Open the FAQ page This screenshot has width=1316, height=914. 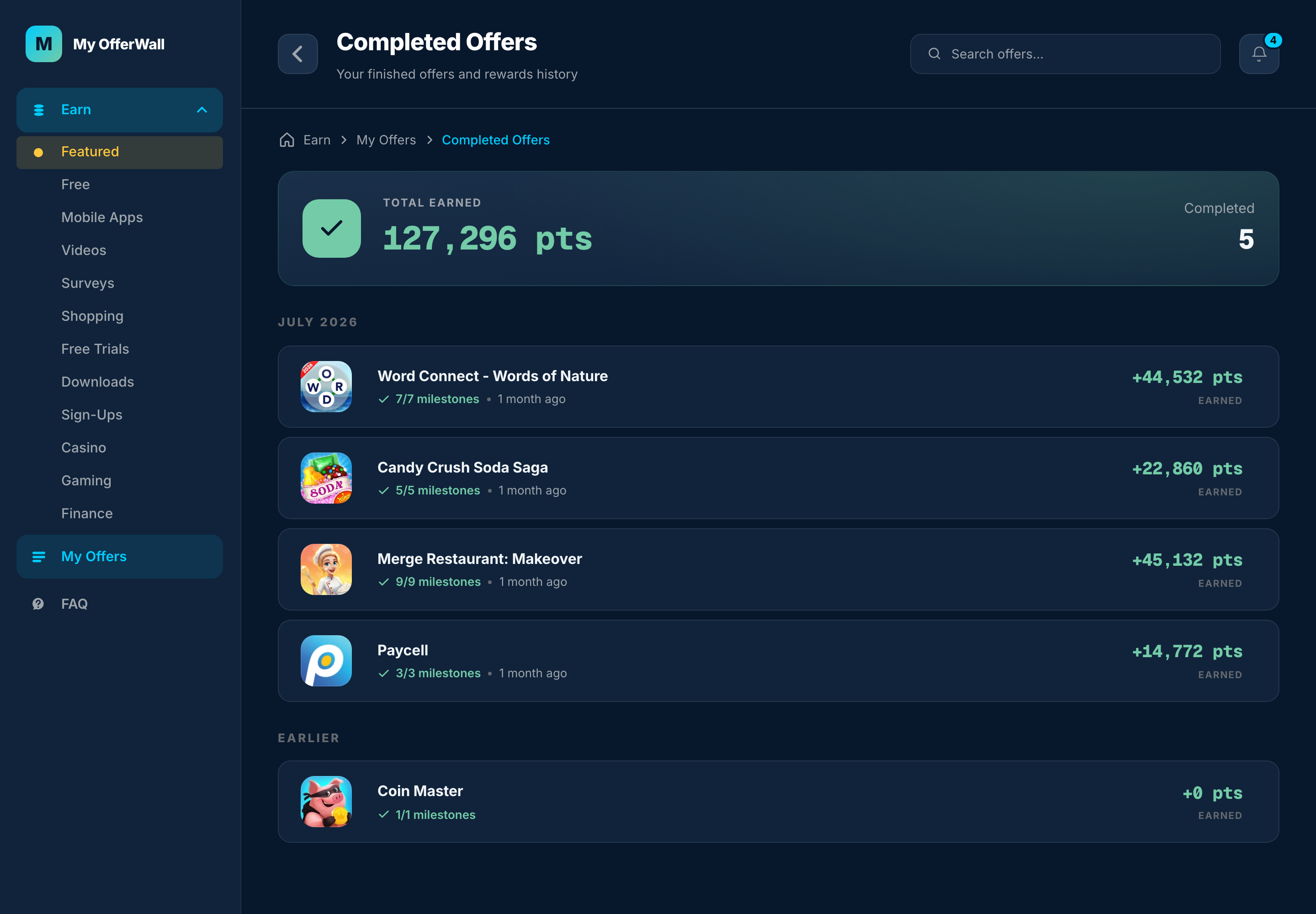tap(74, 604)
